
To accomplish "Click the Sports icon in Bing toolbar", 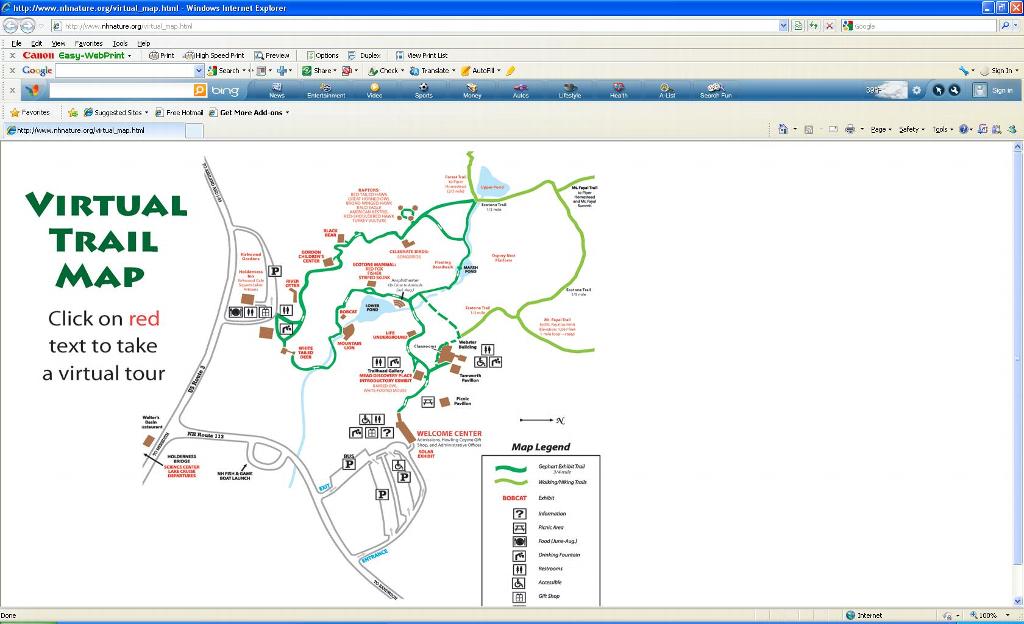I will [x=424, y=90].
